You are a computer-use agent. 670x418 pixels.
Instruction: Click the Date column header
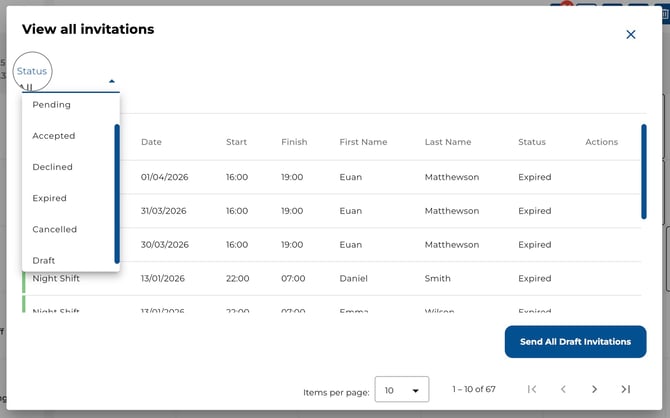(151, 142)
